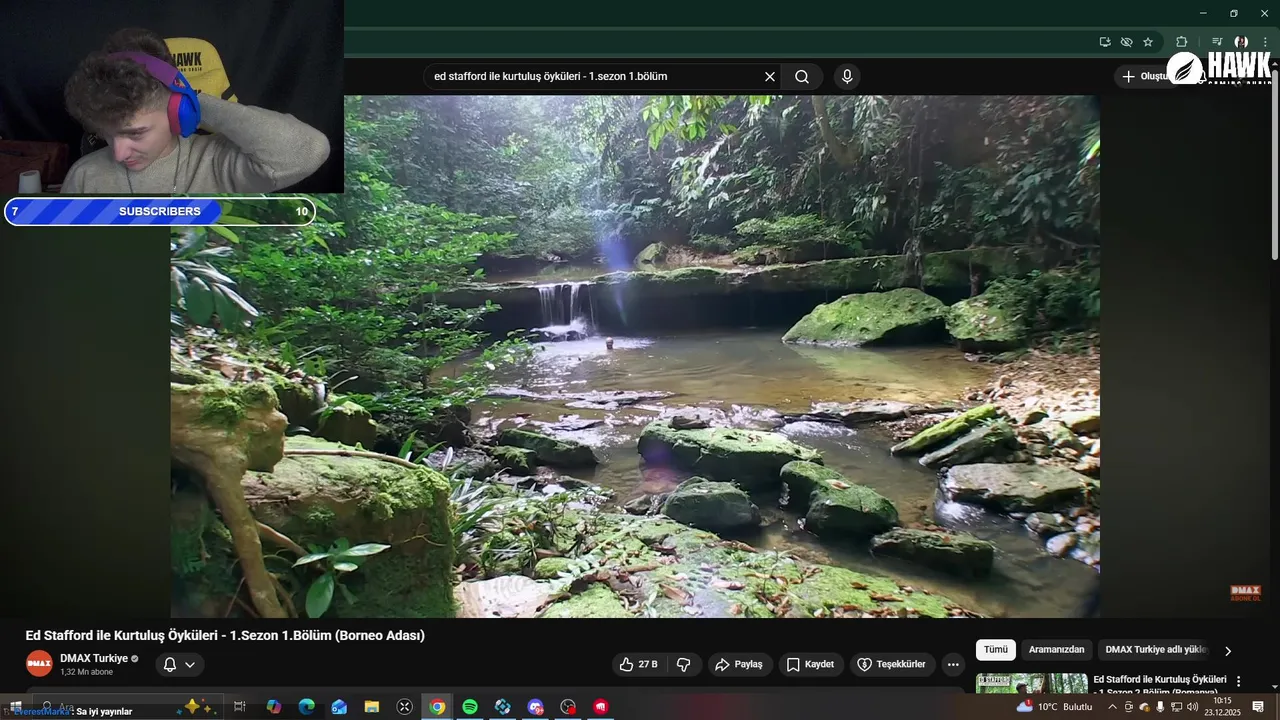Switch to Google Chrome on the taskbar

click(437, 707)
